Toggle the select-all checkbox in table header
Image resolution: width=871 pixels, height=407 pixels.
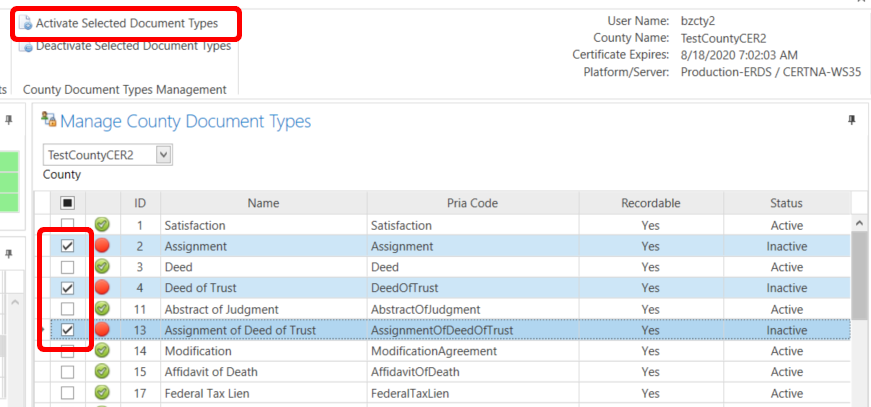(x=68, y=203)
